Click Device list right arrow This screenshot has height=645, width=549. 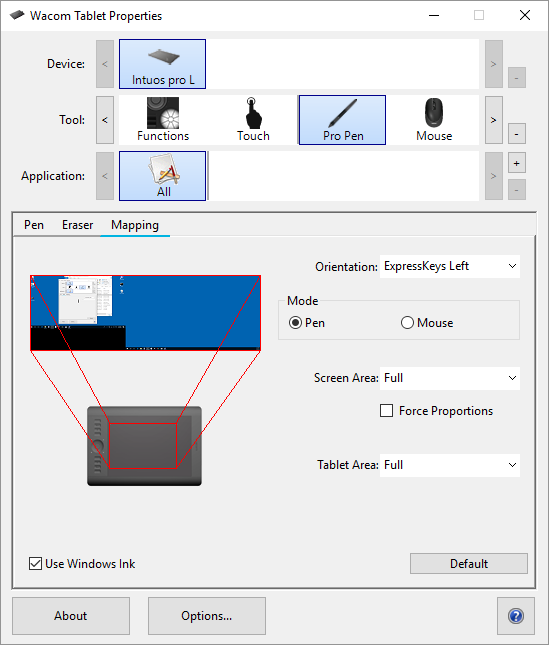[x=493, y=64]
